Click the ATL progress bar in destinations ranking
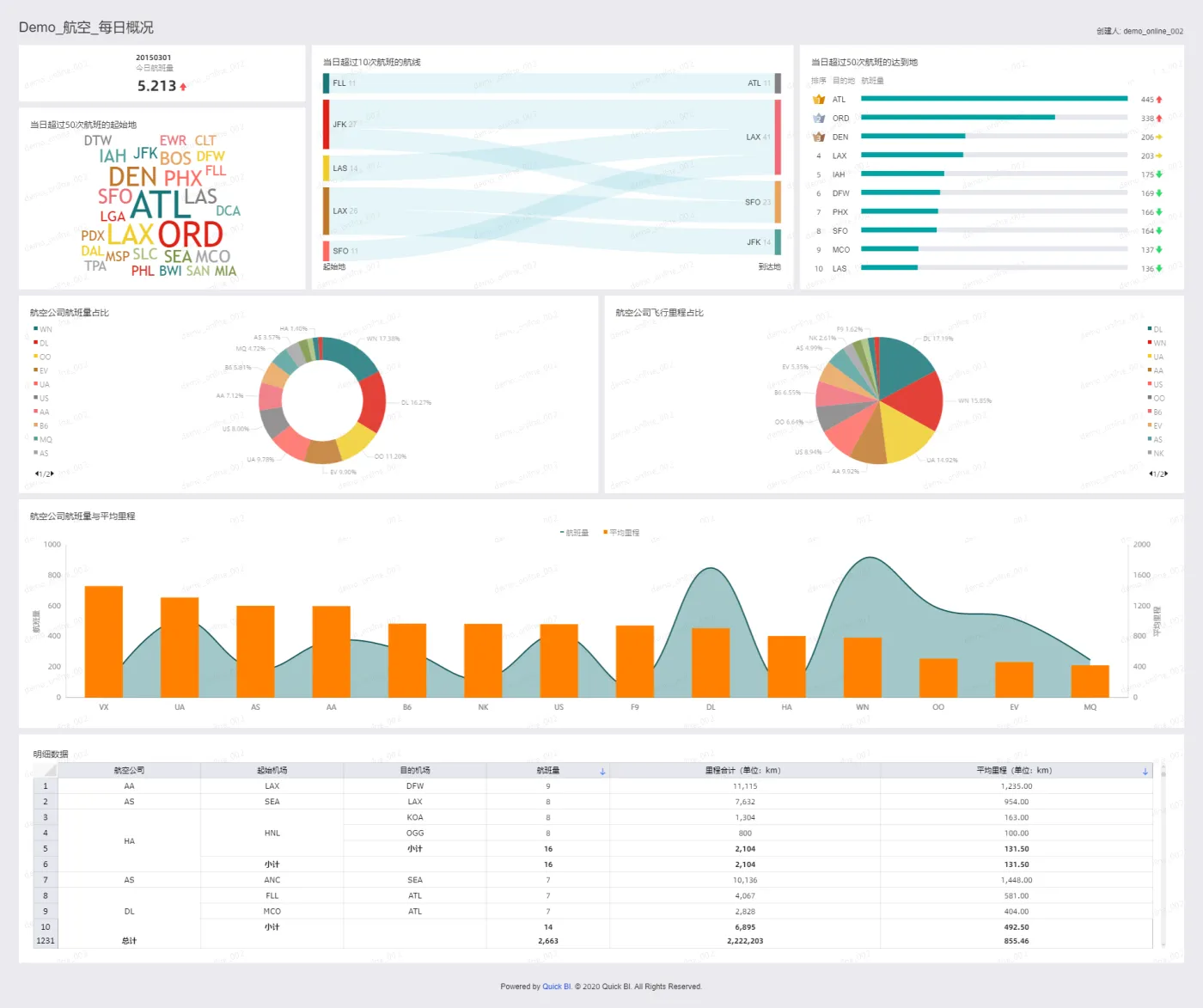1203x1008 pixels. click(x=994, y=99)
